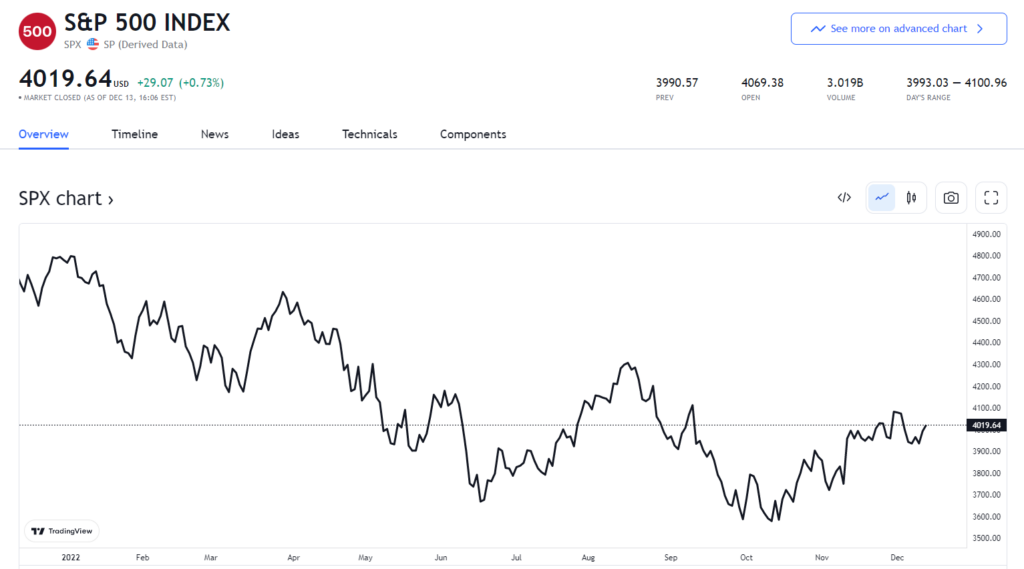Select the Technicals tab
The width and height of the screenshot is (1024, 569).
369,134
